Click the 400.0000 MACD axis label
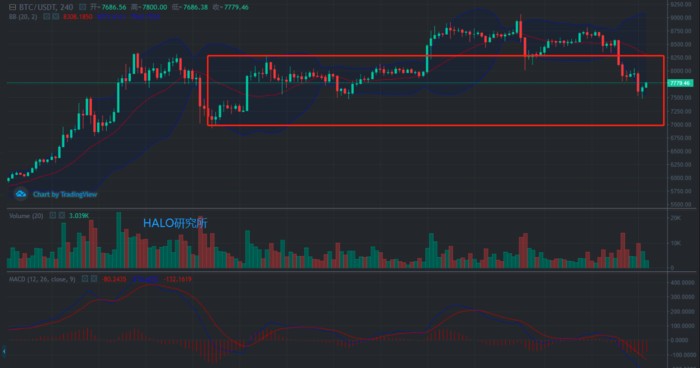Image resolution: width=700 pixels, height=368 pixels. click(682, 283)
